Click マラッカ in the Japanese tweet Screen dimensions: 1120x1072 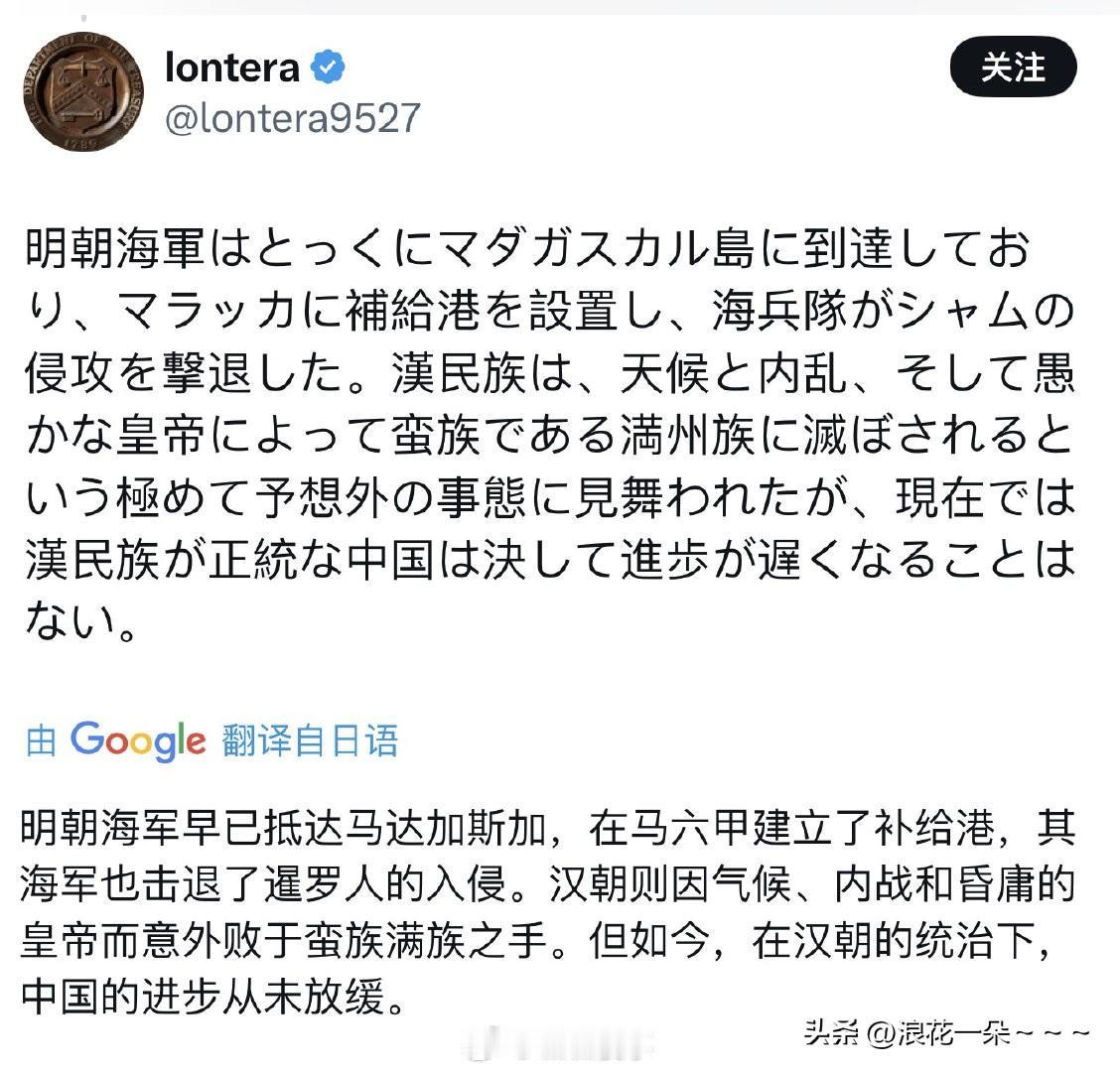pyautogui.click(x=208, y=312)
